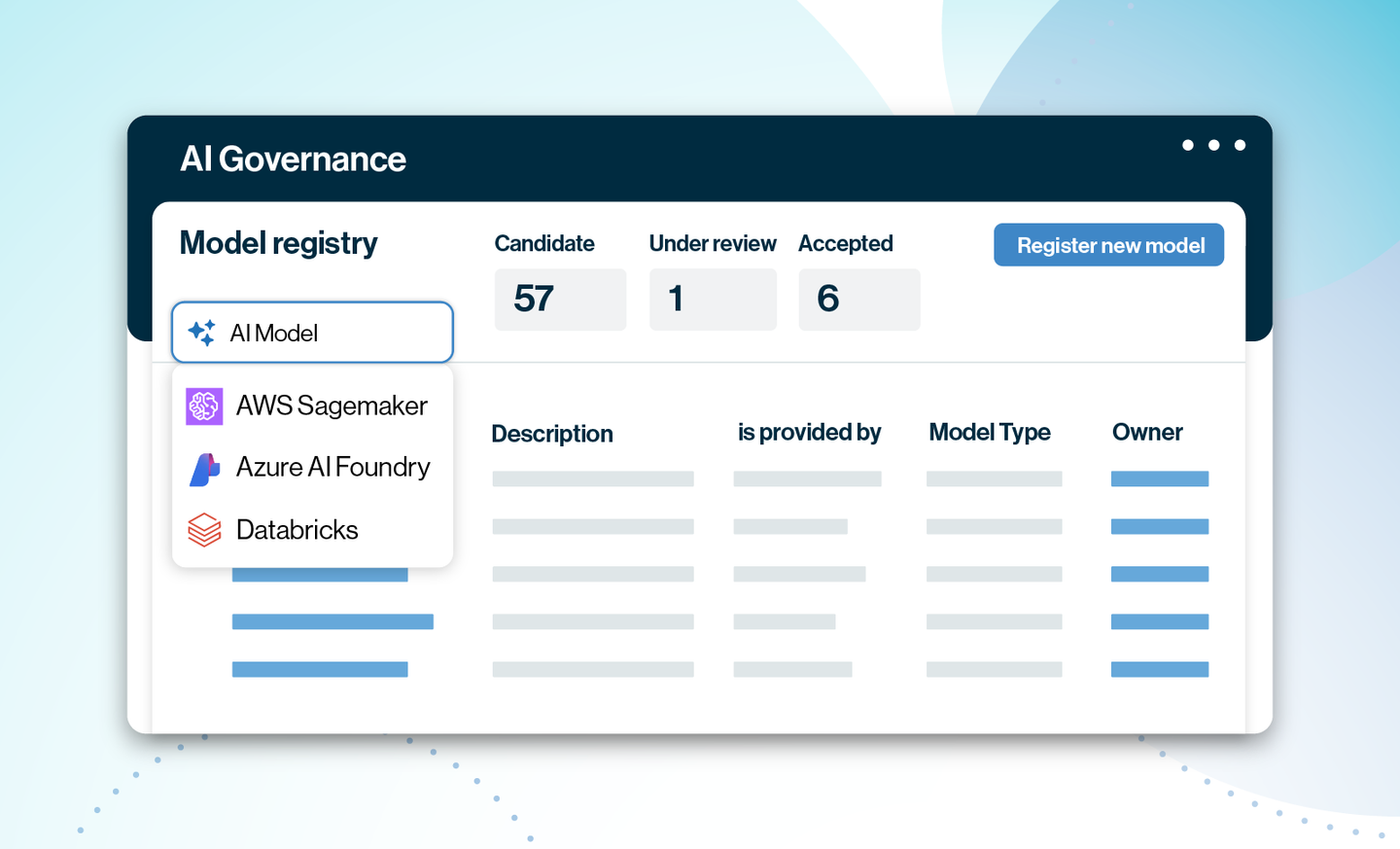Select the AWS Sagemaker option text

click(331, 407)
